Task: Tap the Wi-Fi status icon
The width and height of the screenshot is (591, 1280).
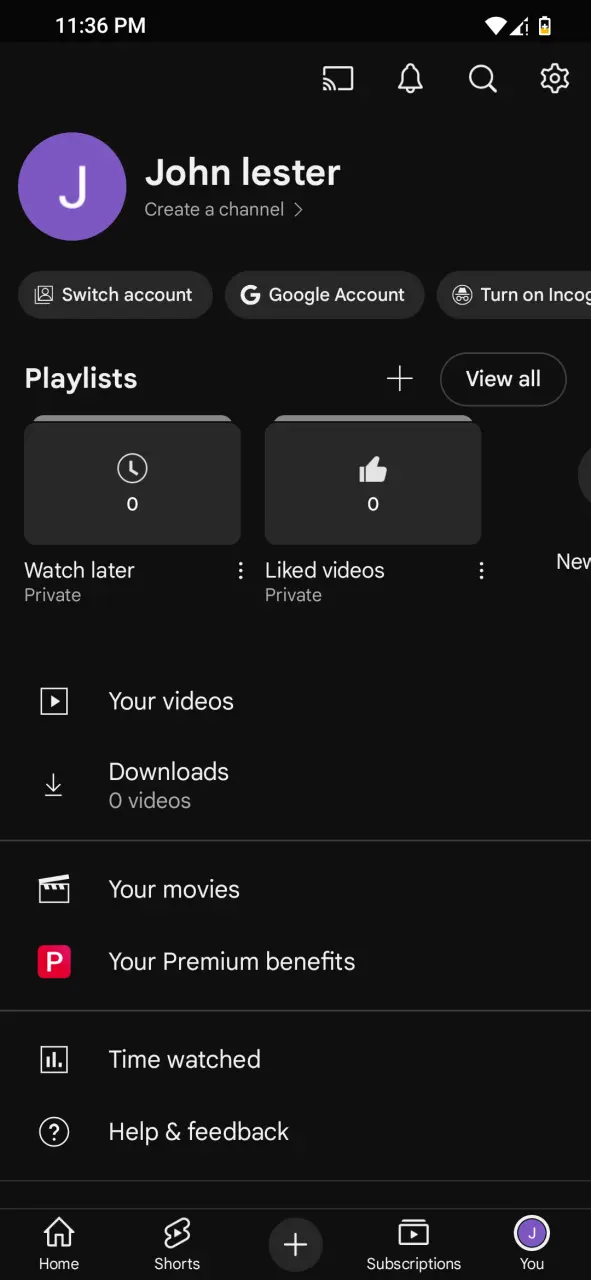Action: [x=496, y=26]
